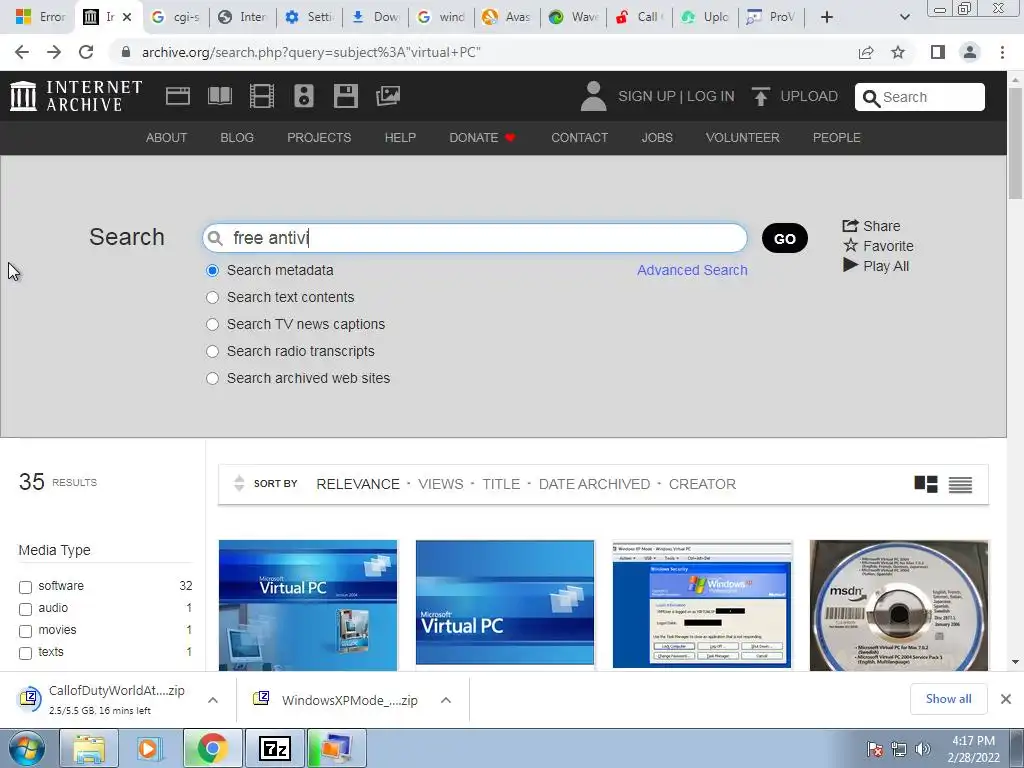Check the movies media type box

25,631
